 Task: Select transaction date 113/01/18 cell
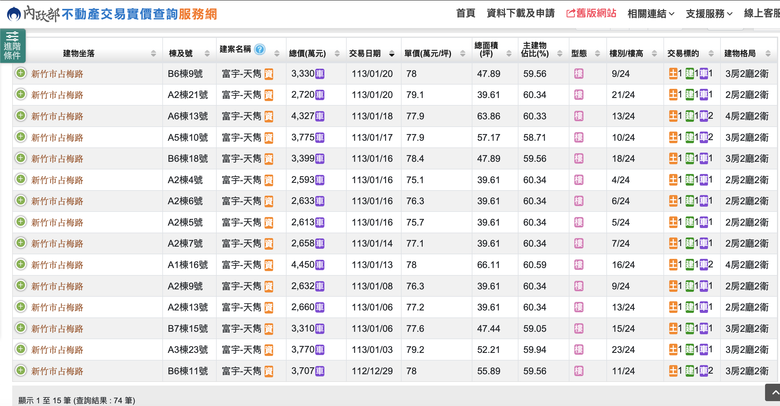pyautogui.click(x=372, y=116)
